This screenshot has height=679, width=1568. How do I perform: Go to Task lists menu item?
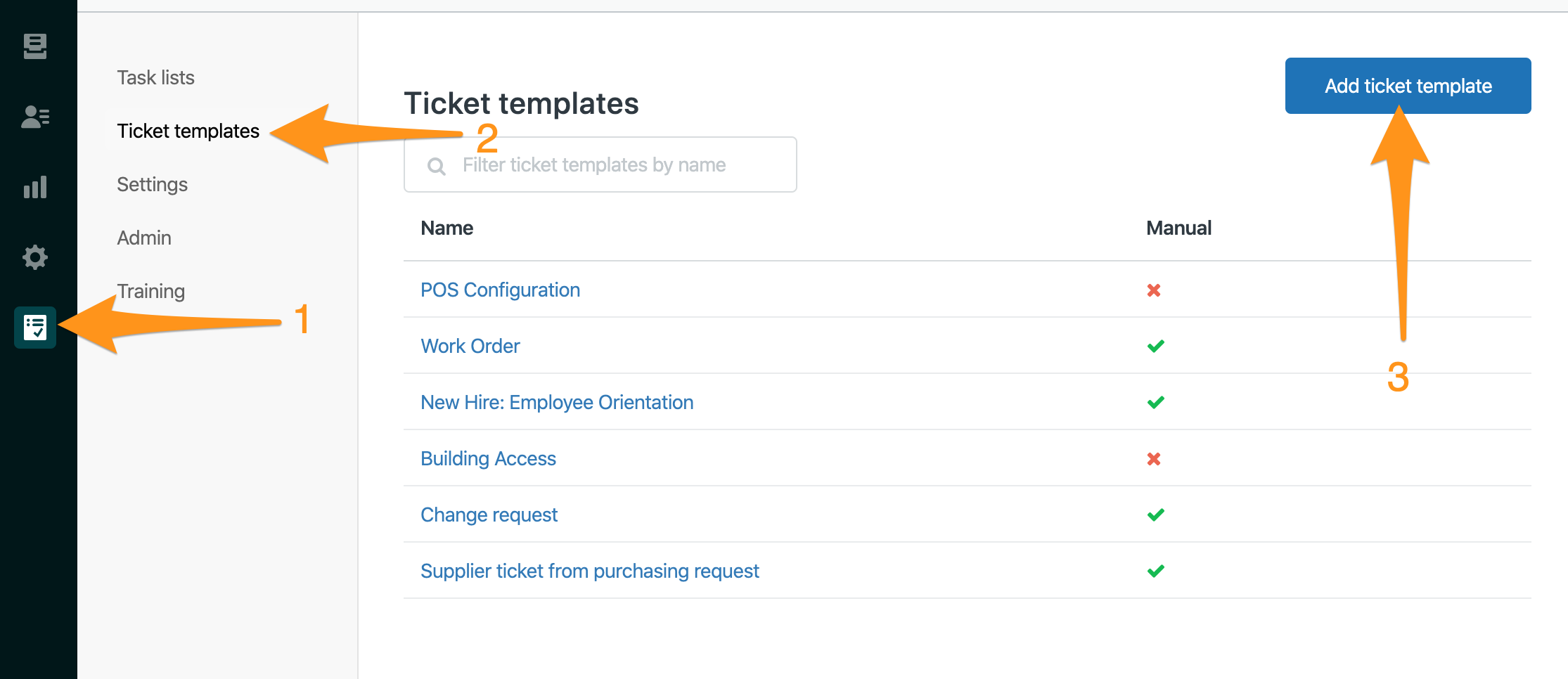tap(155, 77)
